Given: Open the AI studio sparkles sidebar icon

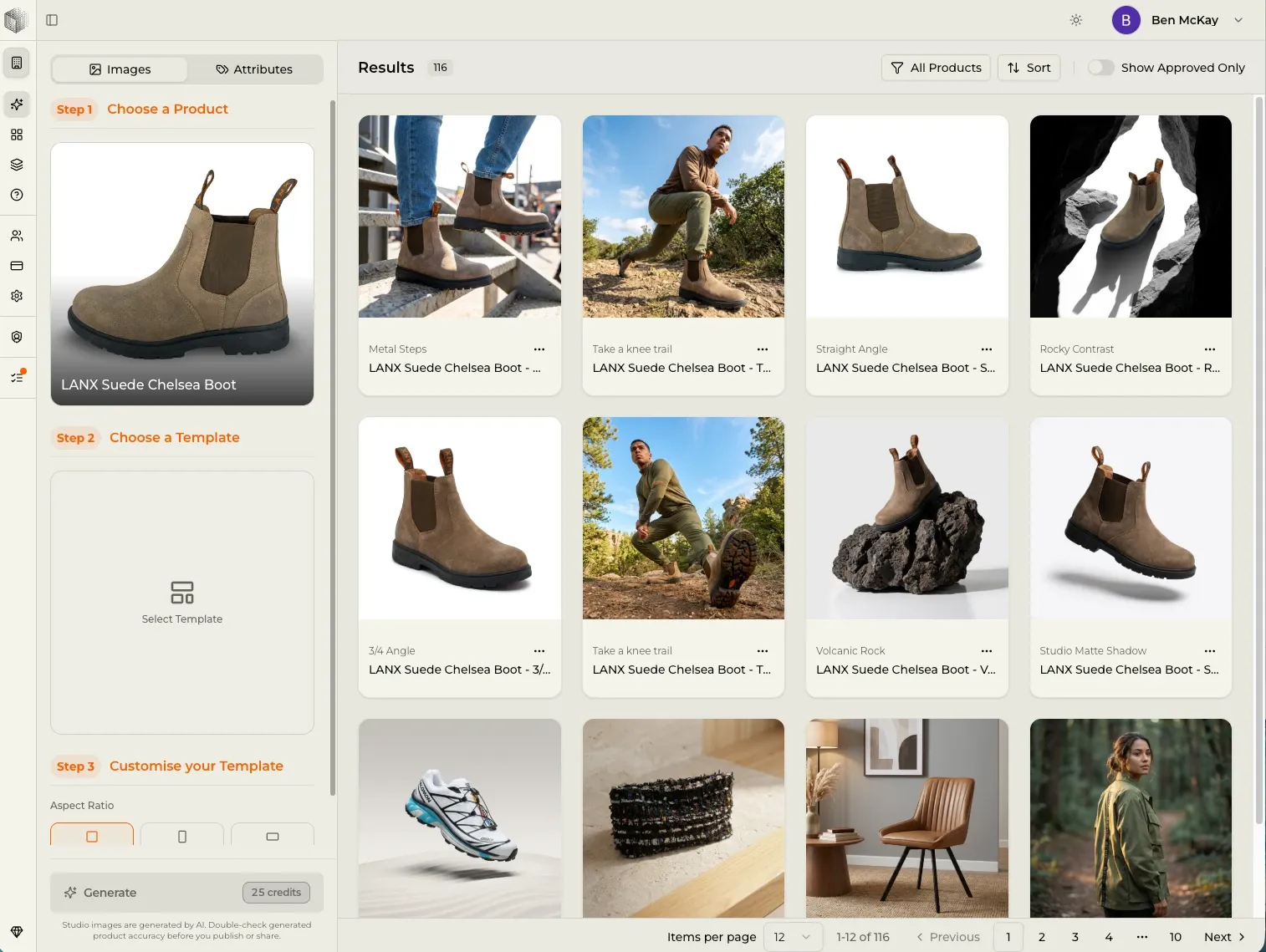Looking at the screenshot, I should pos(17,104).
